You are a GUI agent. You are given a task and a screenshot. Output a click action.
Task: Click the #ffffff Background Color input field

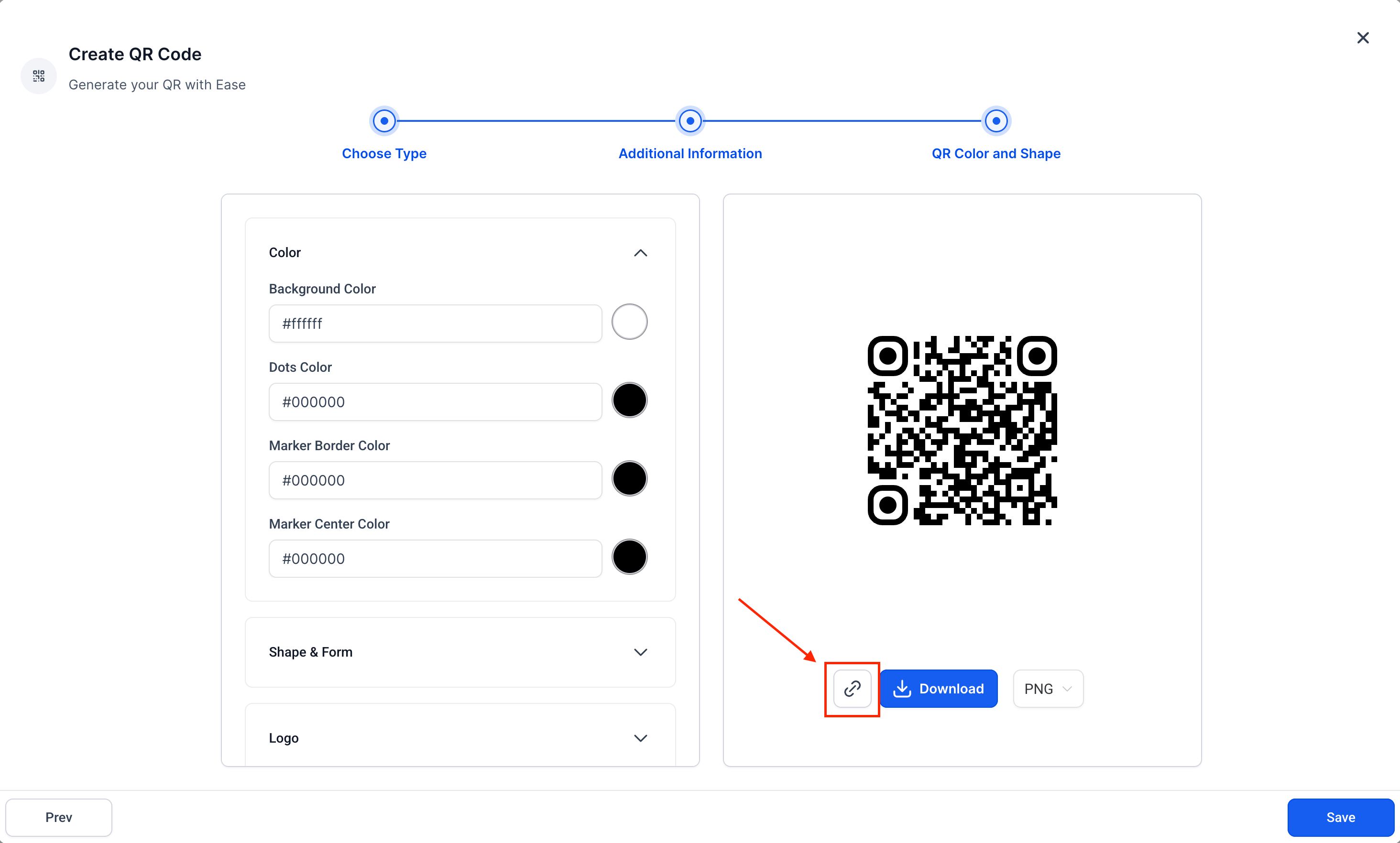[x=435, y=323]
